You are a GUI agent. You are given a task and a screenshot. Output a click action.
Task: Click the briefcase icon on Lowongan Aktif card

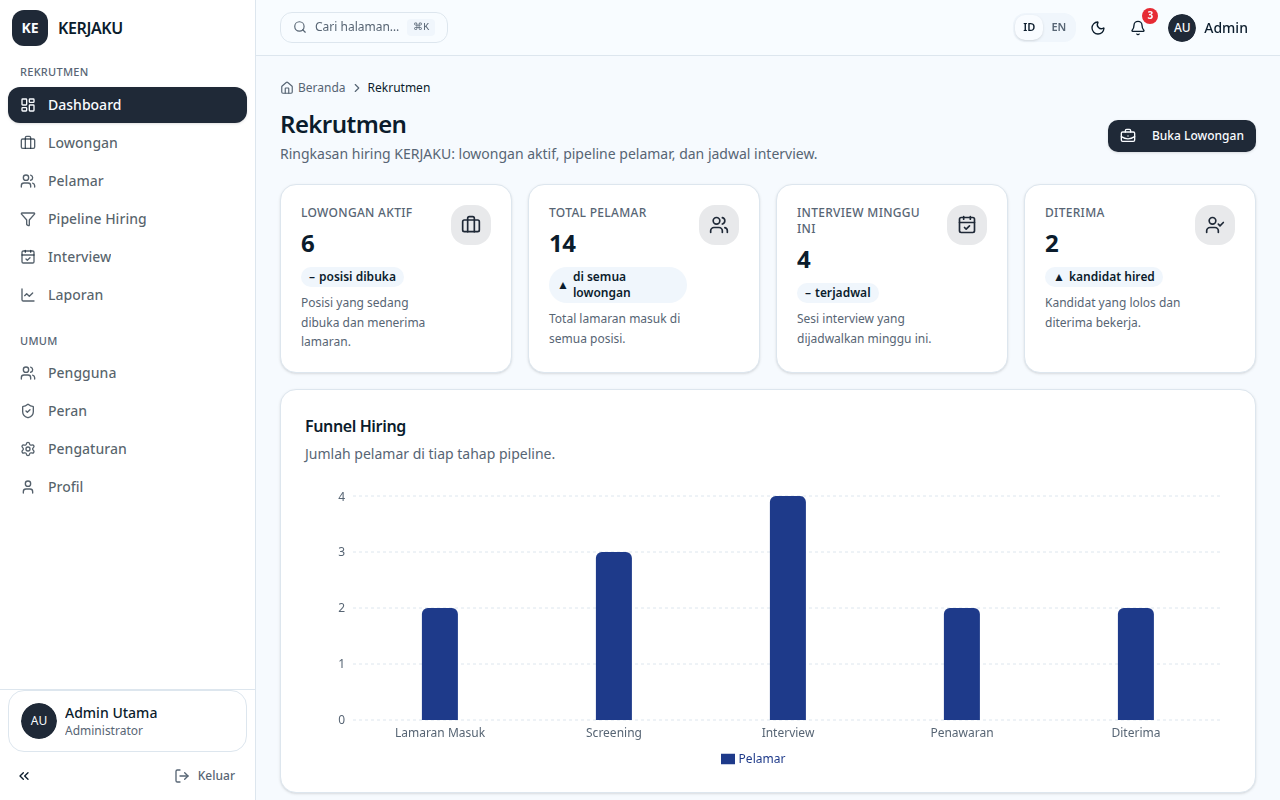pos(471,225)
